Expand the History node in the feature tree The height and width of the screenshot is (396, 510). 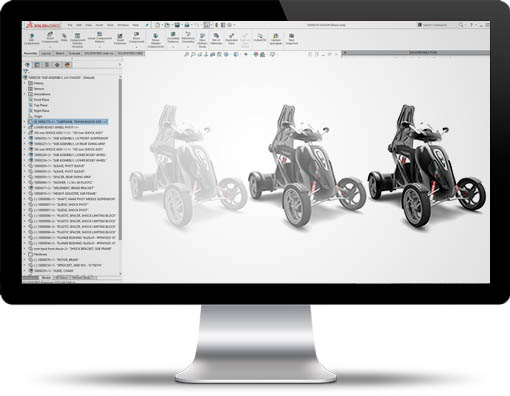(25, 83)
